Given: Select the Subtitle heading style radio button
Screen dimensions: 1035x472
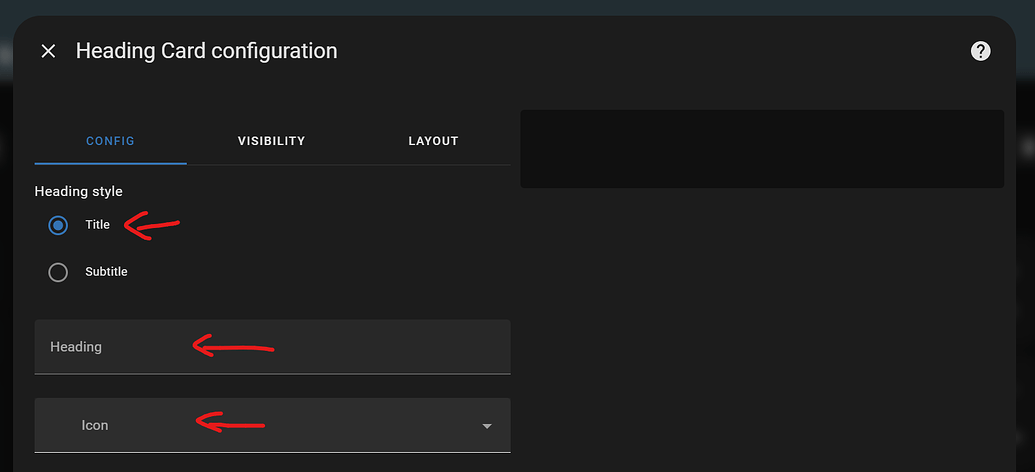Looking at the screenshot, I should click(x=58, y=272).
